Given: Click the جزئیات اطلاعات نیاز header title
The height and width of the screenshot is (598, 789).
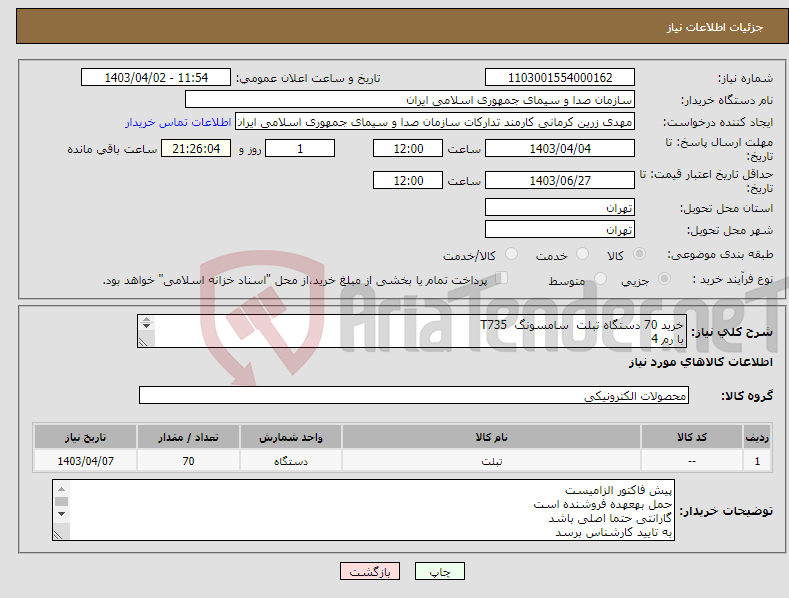Looking at the screenshot, I should click(x=715, y=27).
